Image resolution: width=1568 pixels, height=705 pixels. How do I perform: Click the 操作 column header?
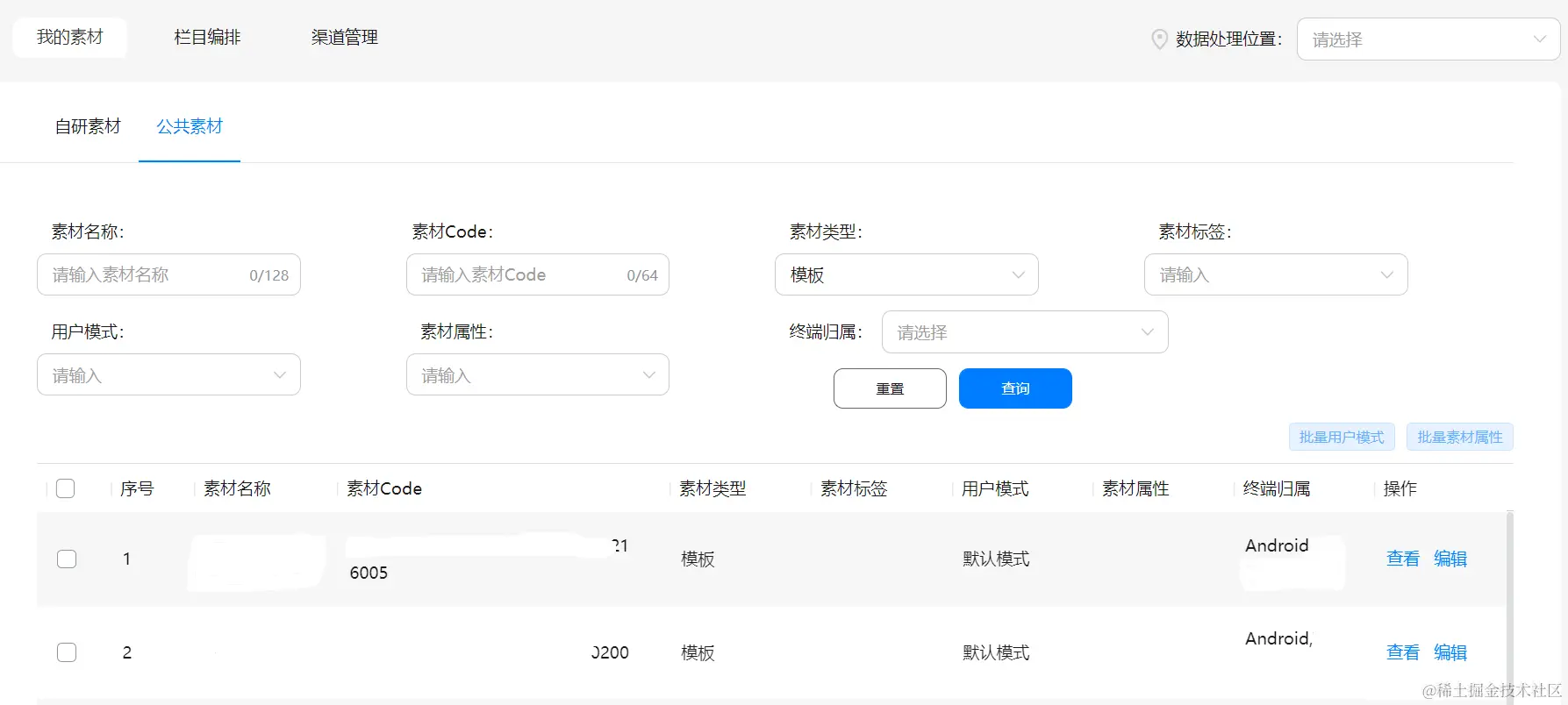coord(1400,488)
